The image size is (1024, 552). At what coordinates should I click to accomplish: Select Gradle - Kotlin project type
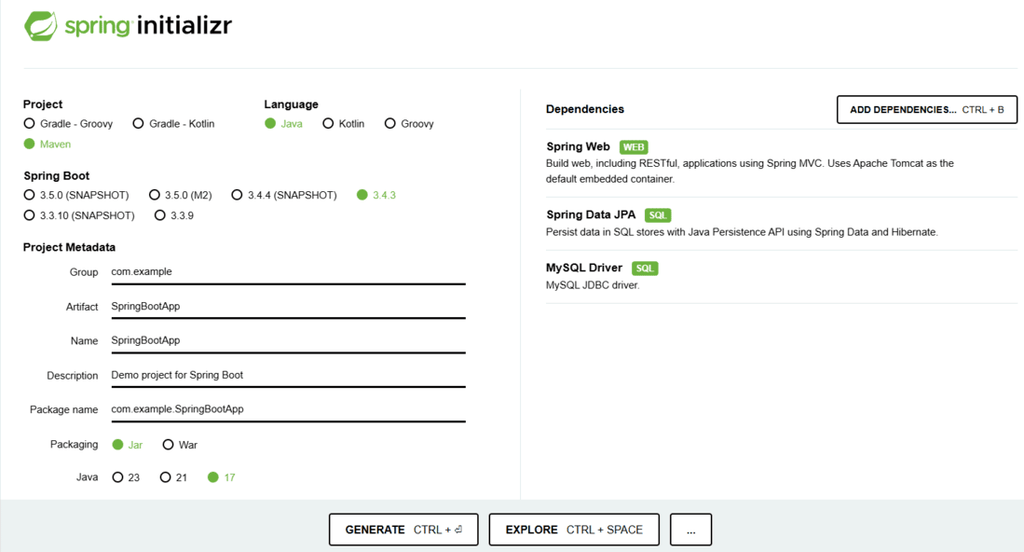174,123
